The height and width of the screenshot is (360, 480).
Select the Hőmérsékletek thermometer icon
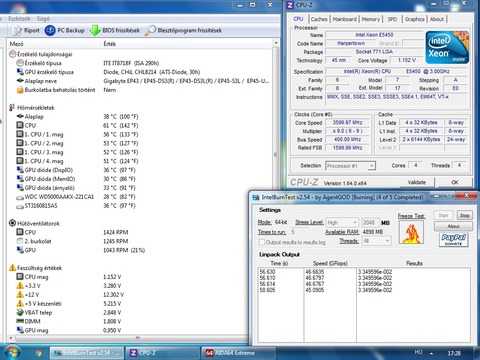12,107
